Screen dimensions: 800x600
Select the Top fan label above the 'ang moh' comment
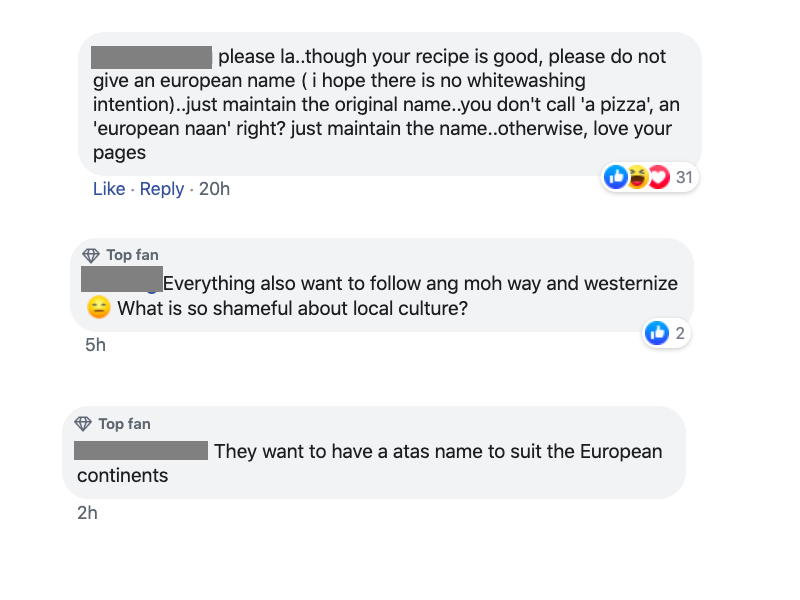point(132,255)
